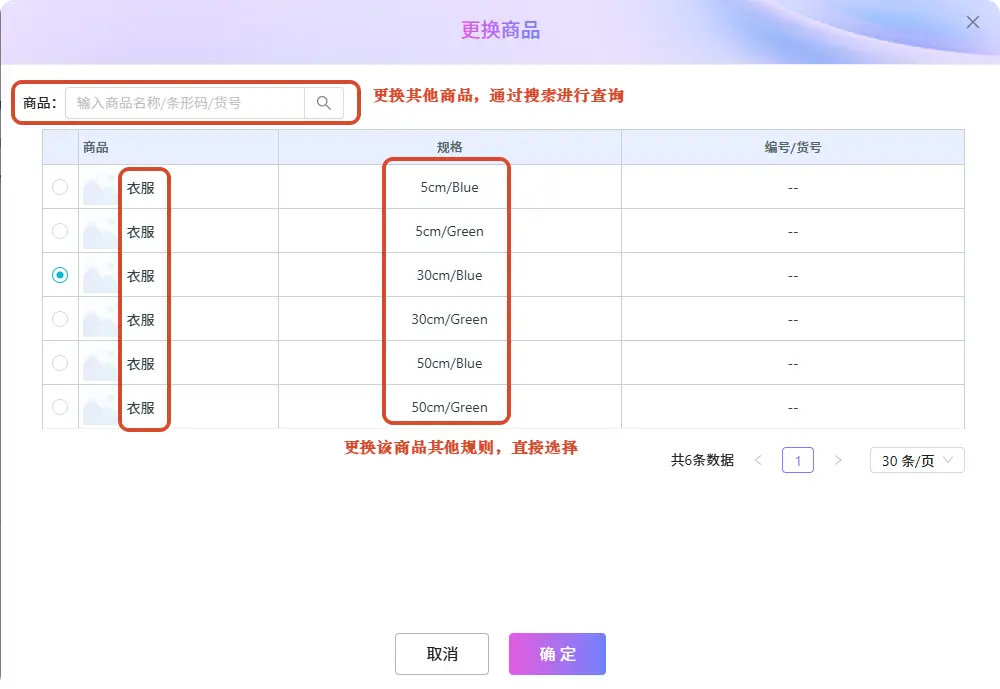Click the search magnifier icon
The height and width of the screenshot is (689, 1000).
[324, 103]
